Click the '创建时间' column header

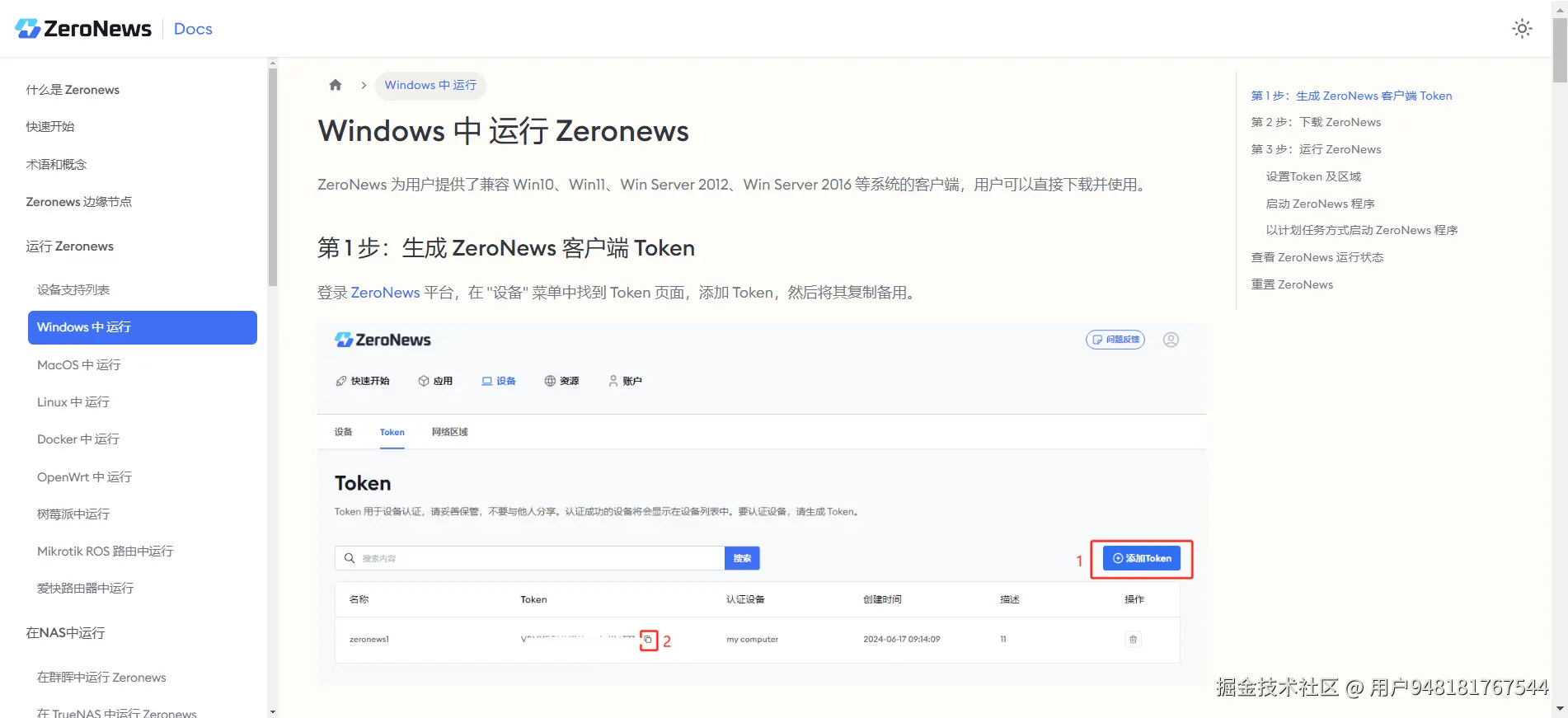[x=882, y=599]
